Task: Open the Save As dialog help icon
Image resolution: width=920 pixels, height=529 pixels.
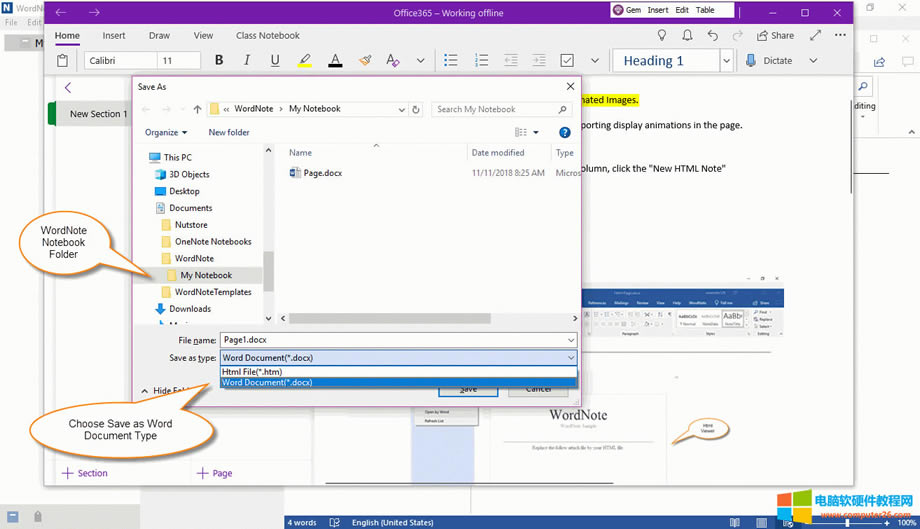Action: (565, 132)
